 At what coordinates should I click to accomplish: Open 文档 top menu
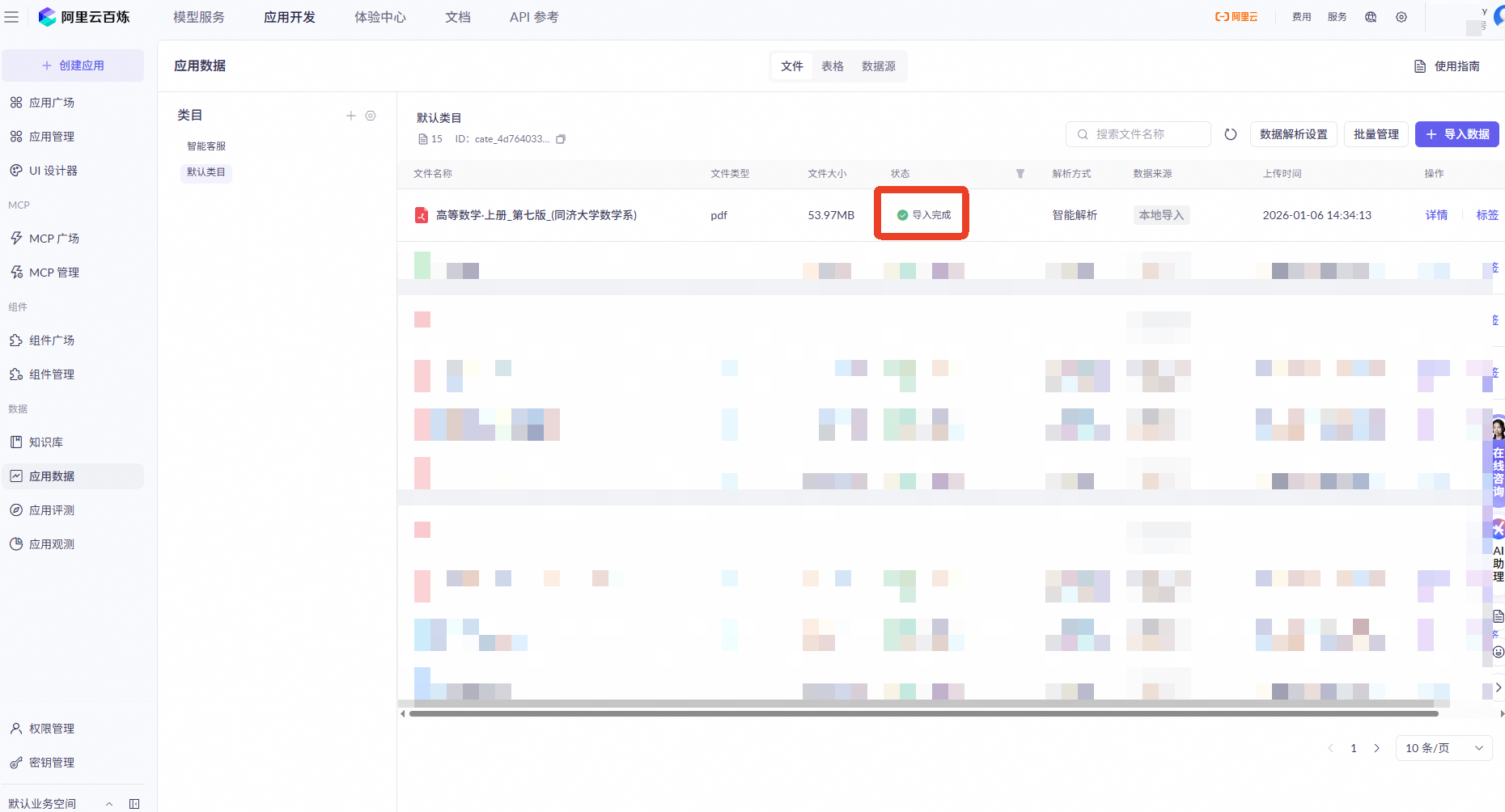pos(458,17)
